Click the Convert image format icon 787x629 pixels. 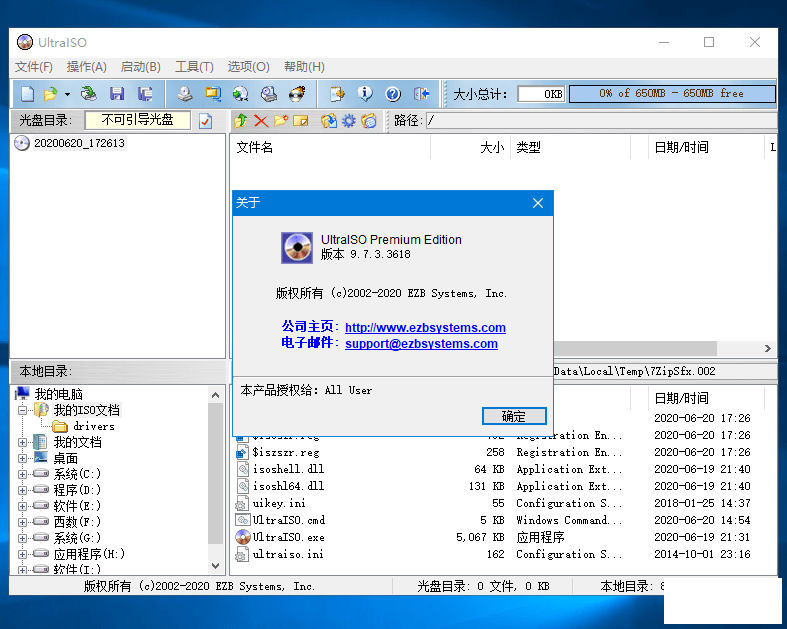(241, 93)
